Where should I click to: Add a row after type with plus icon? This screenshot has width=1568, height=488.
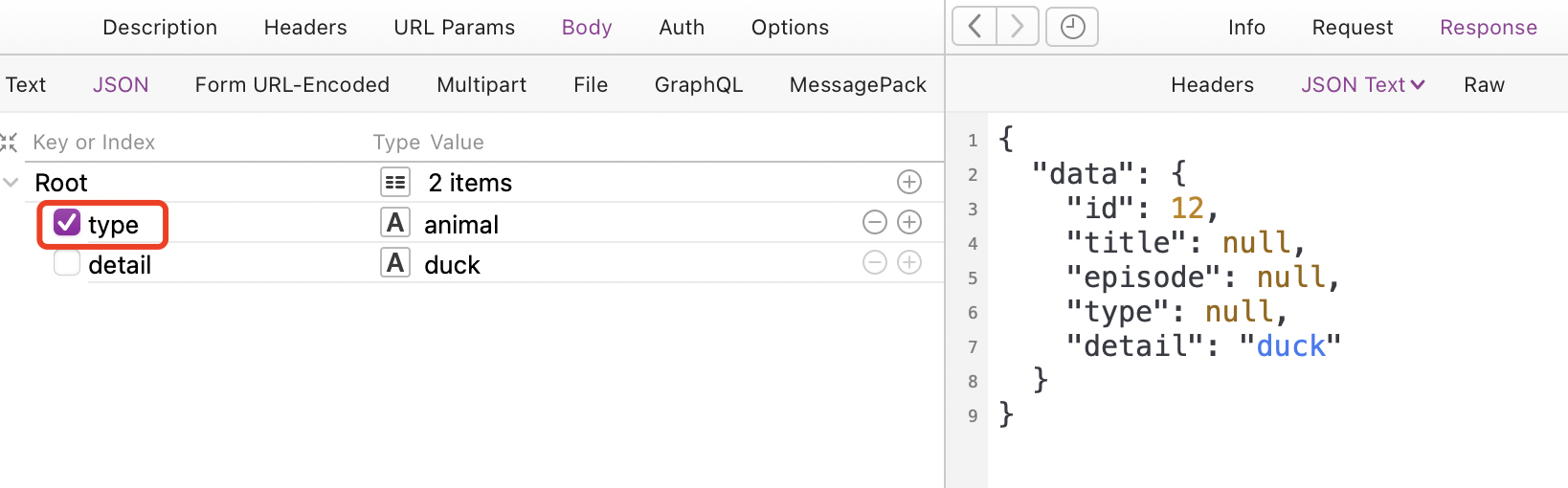tap(909, 222)
